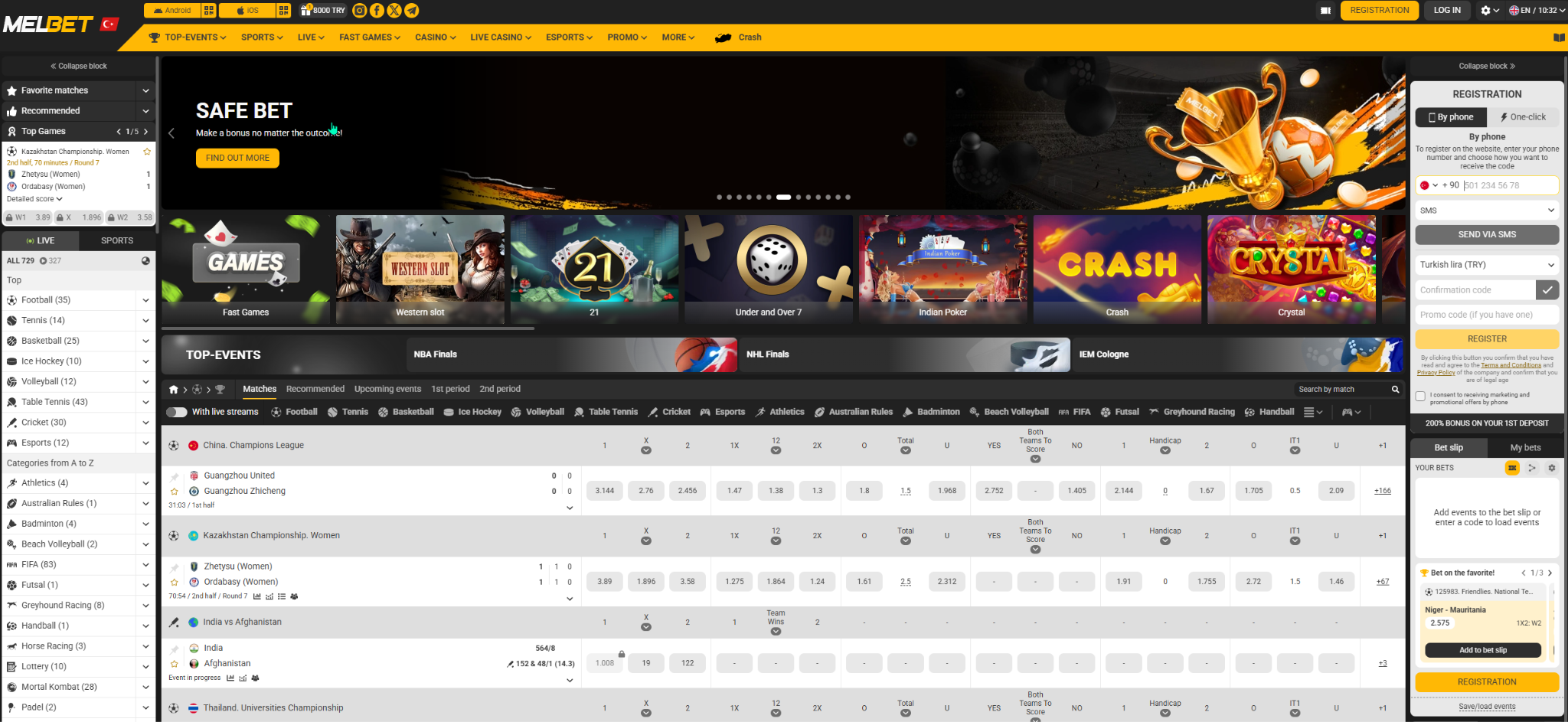Go to previous banner slide arrow

[171, 133]
